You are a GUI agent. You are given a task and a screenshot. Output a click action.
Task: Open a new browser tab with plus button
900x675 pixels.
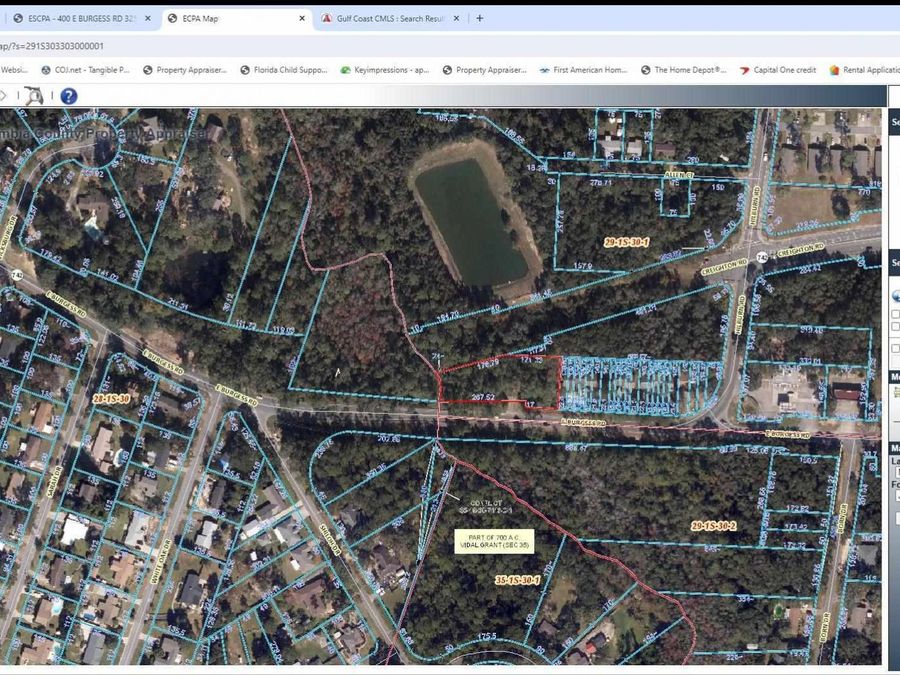[x=480, y=18]
